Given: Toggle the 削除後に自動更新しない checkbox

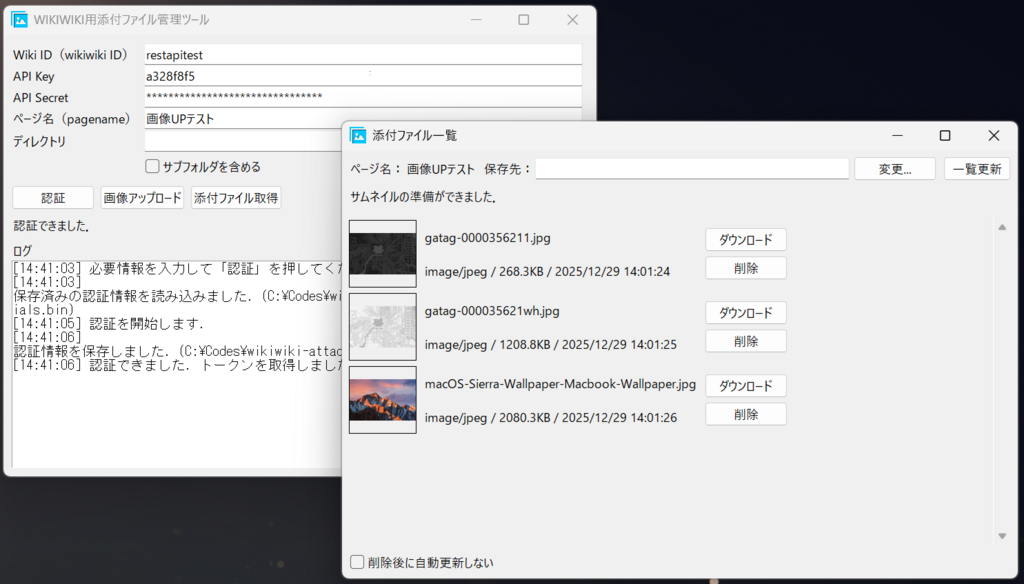Looking at the screenshot, I should tap(358, 562).
